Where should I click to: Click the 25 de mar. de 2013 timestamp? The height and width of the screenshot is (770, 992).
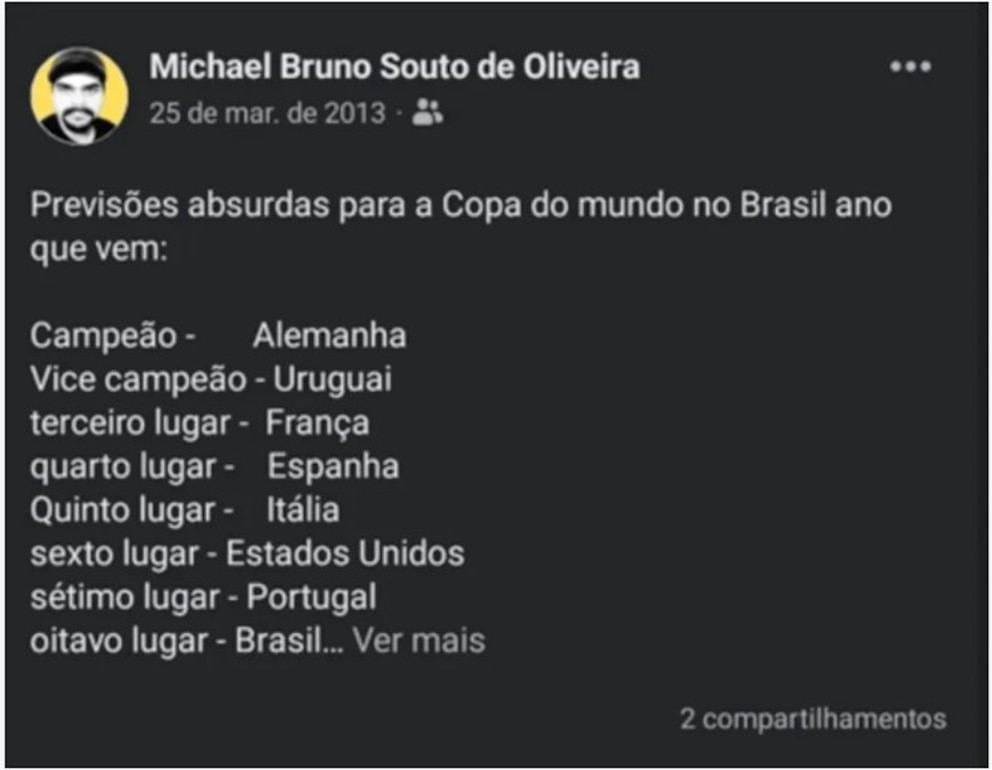[267, 114]
